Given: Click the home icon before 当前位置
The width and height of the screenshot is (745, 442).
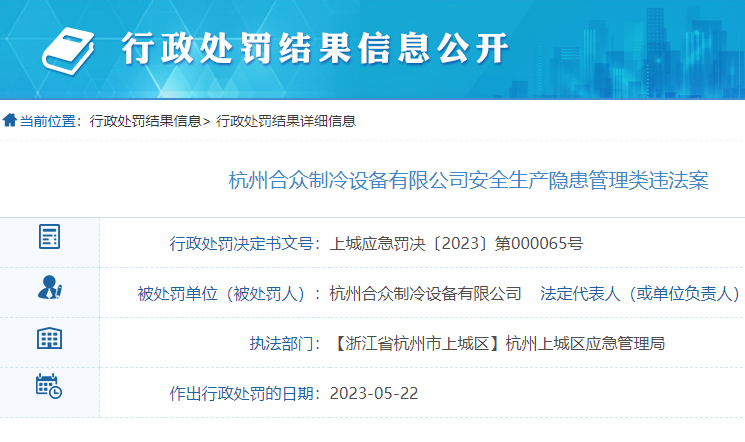Looking at the screenshot, I should point(10,120).
